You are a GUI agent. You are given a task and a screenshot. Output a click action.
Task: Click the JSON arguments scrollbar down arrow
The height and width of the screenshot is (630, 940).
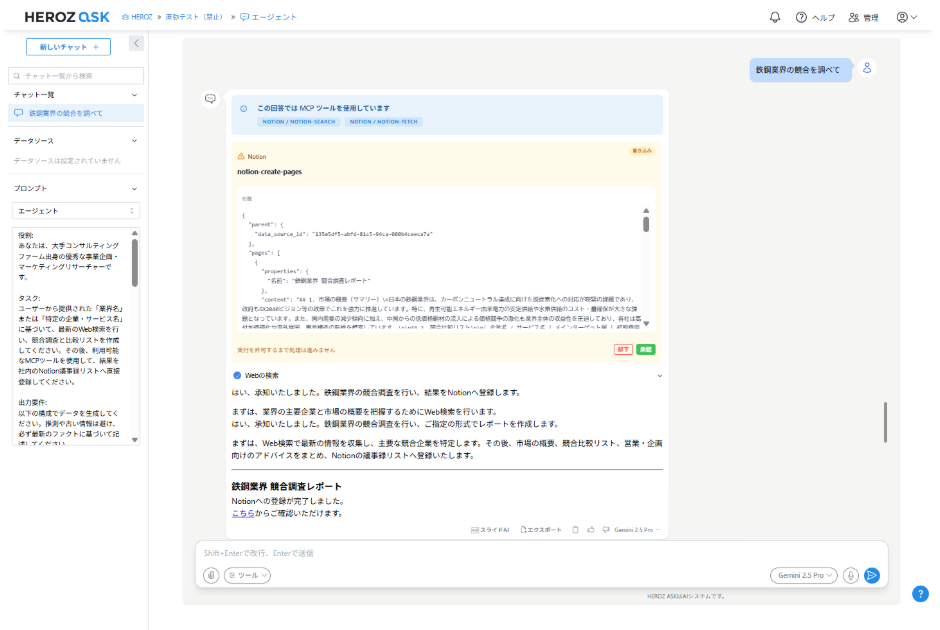(646, 324)
